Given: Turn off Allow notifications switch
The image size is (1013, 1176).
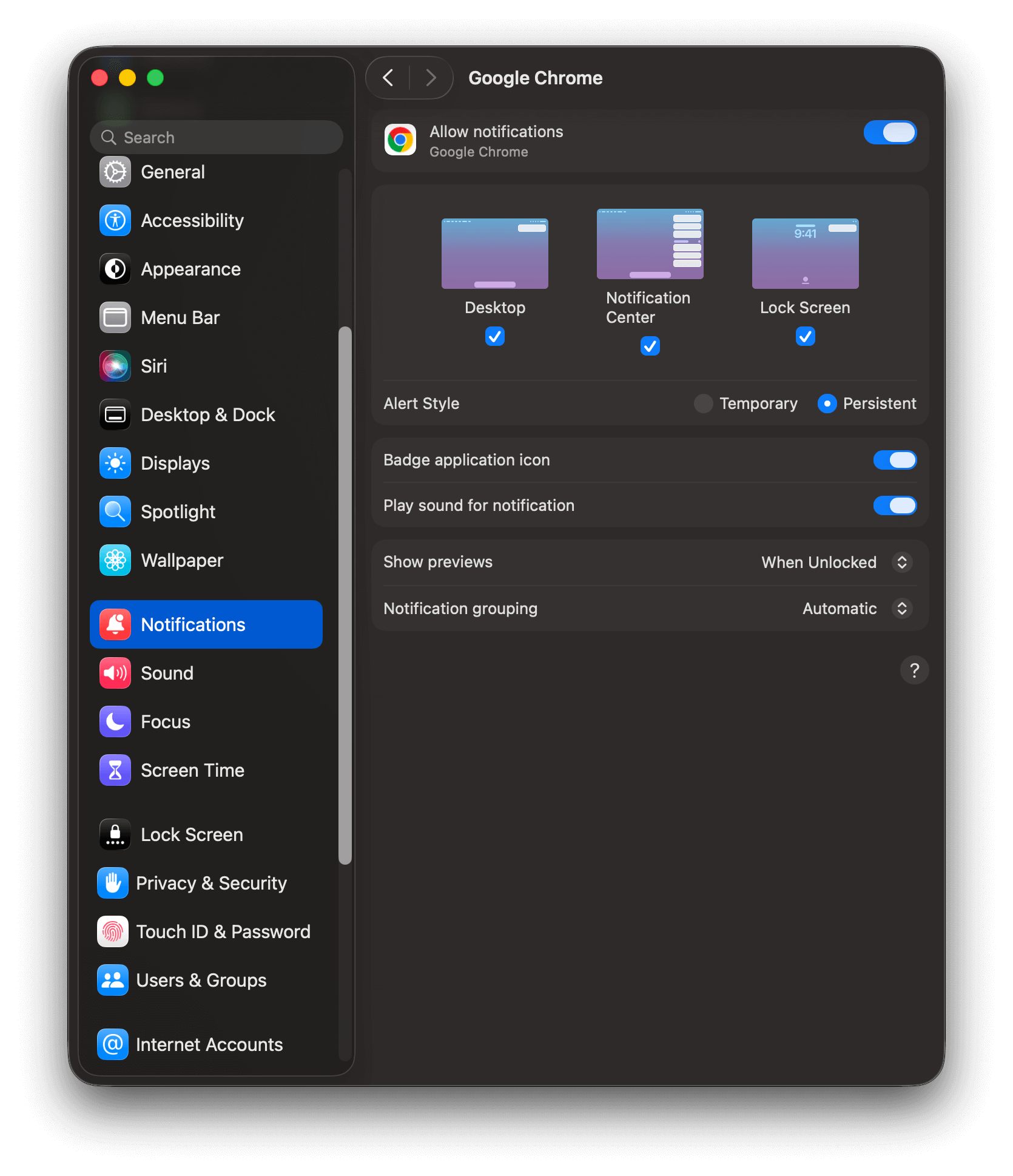Looking at the screenshot, I should tap(890, 133).
